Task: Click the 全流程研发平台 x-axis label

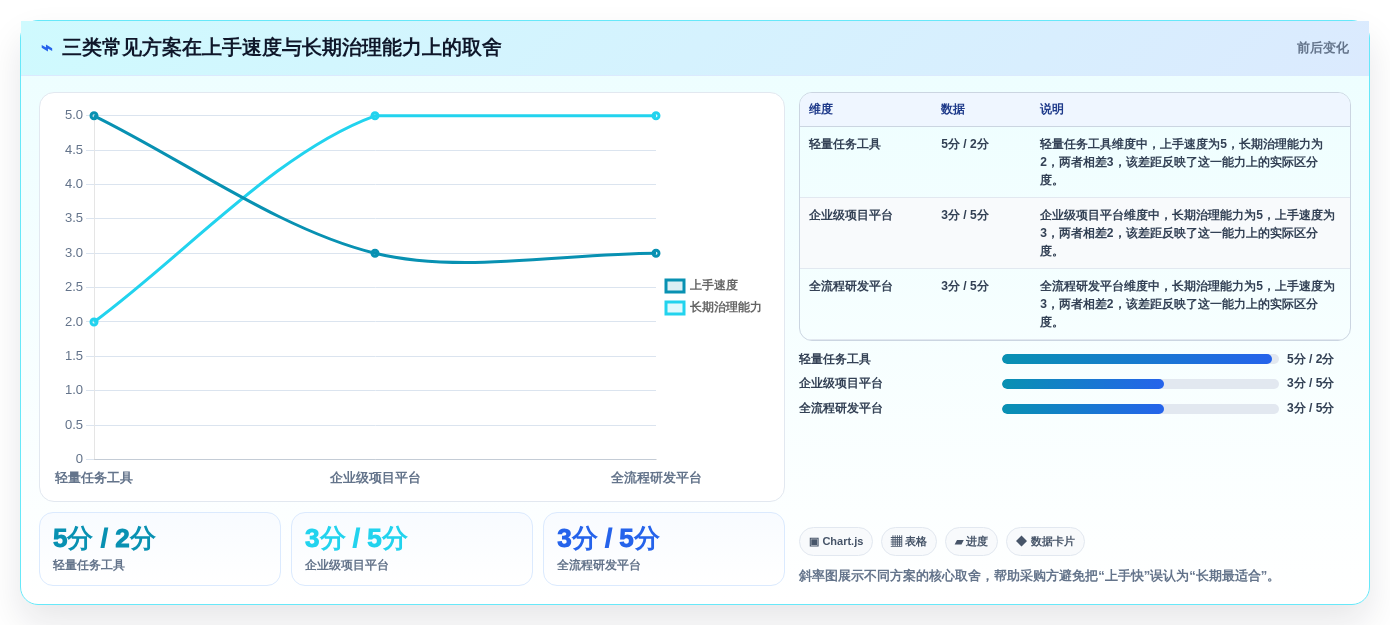Action: pyautogui.click(x=656, y=478)
